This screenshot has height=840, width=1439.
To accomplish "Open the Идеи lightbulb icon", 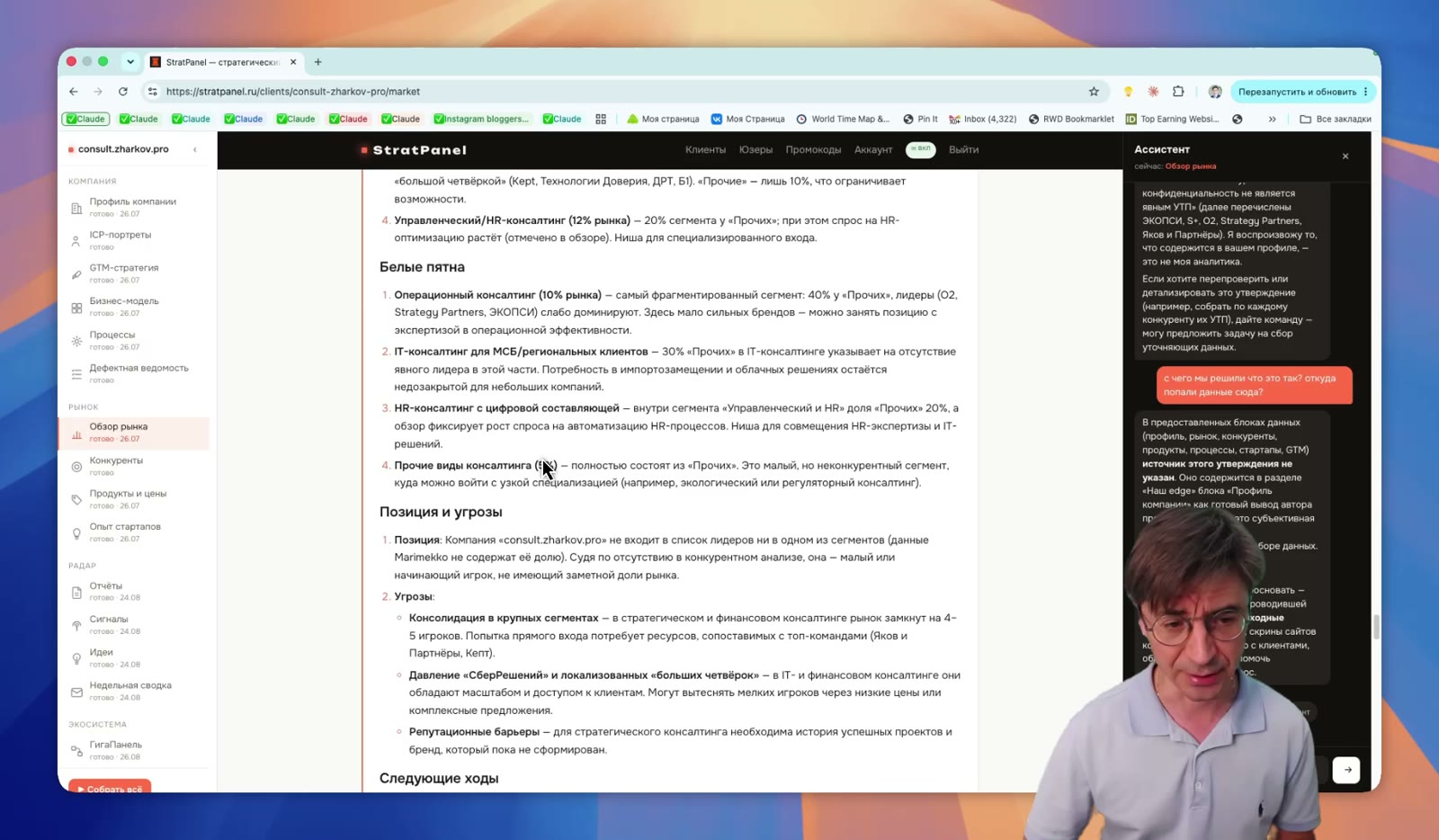I will tap(76, 658).
